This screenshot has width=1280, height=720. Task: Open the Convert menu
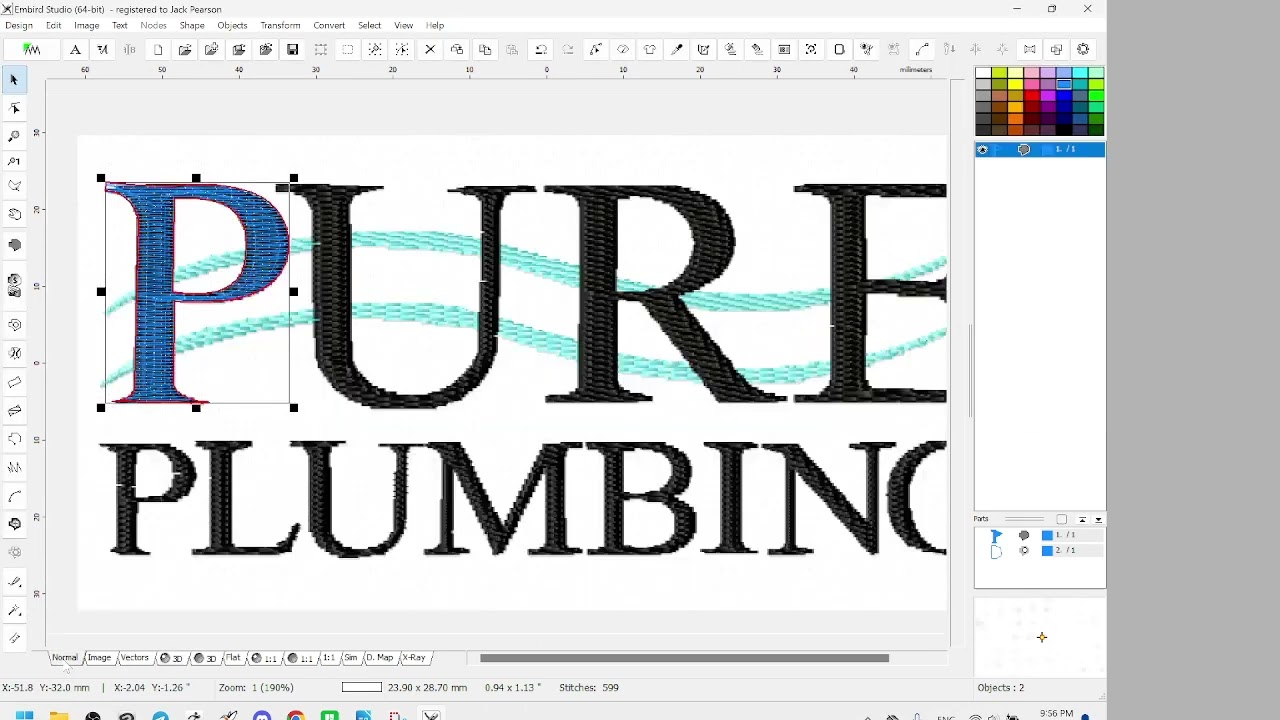click(x=329, y=25)
